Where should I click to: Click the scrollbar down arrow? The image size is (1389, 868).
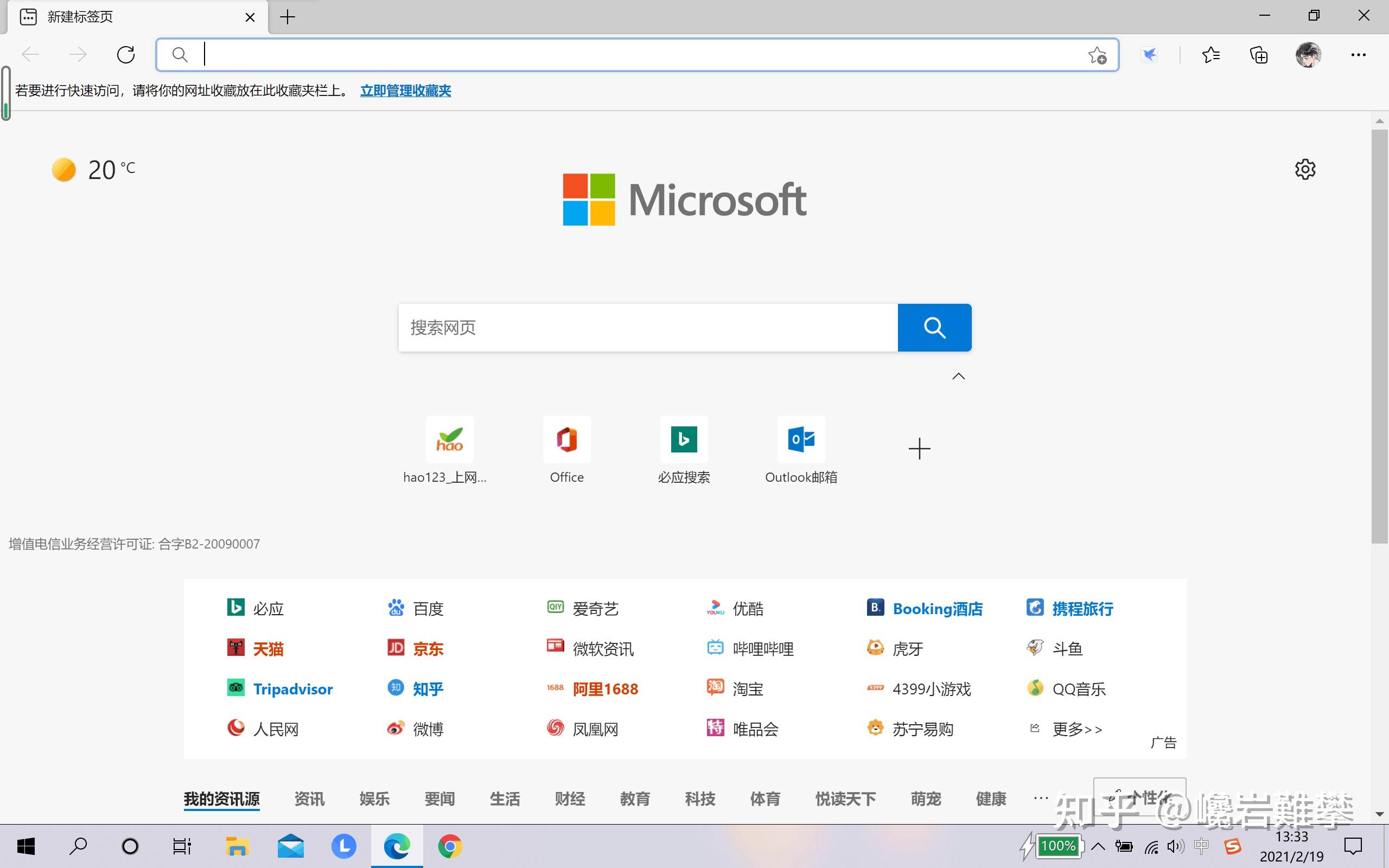[x=1380, y=815]
